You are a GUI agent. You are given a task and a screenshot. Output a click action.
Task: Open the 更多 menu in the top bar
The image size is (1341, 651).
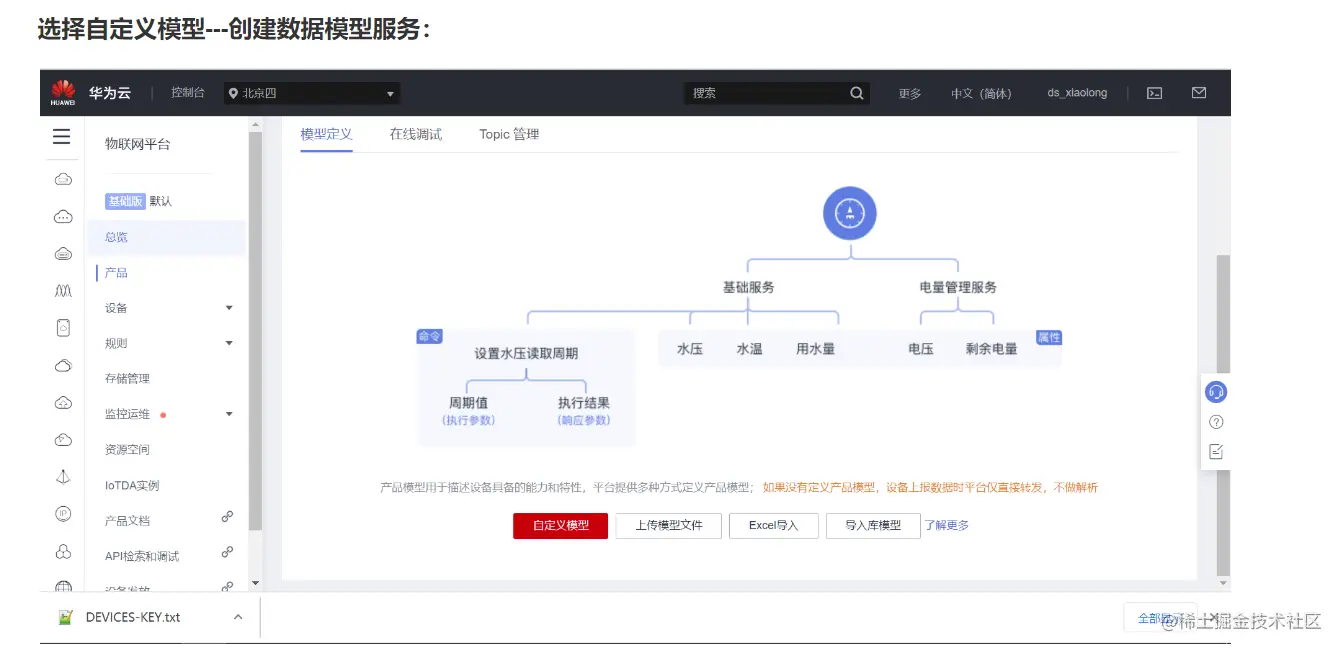coord(910,93)
